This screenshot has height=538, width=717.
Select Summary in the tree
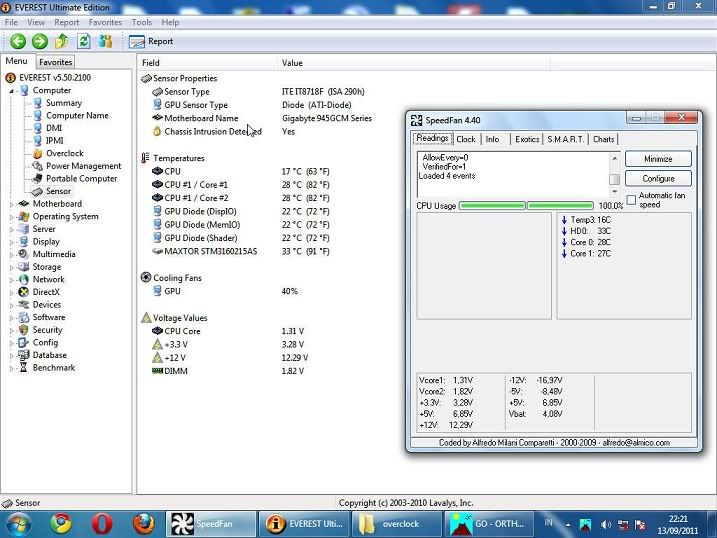pos(64,103)
